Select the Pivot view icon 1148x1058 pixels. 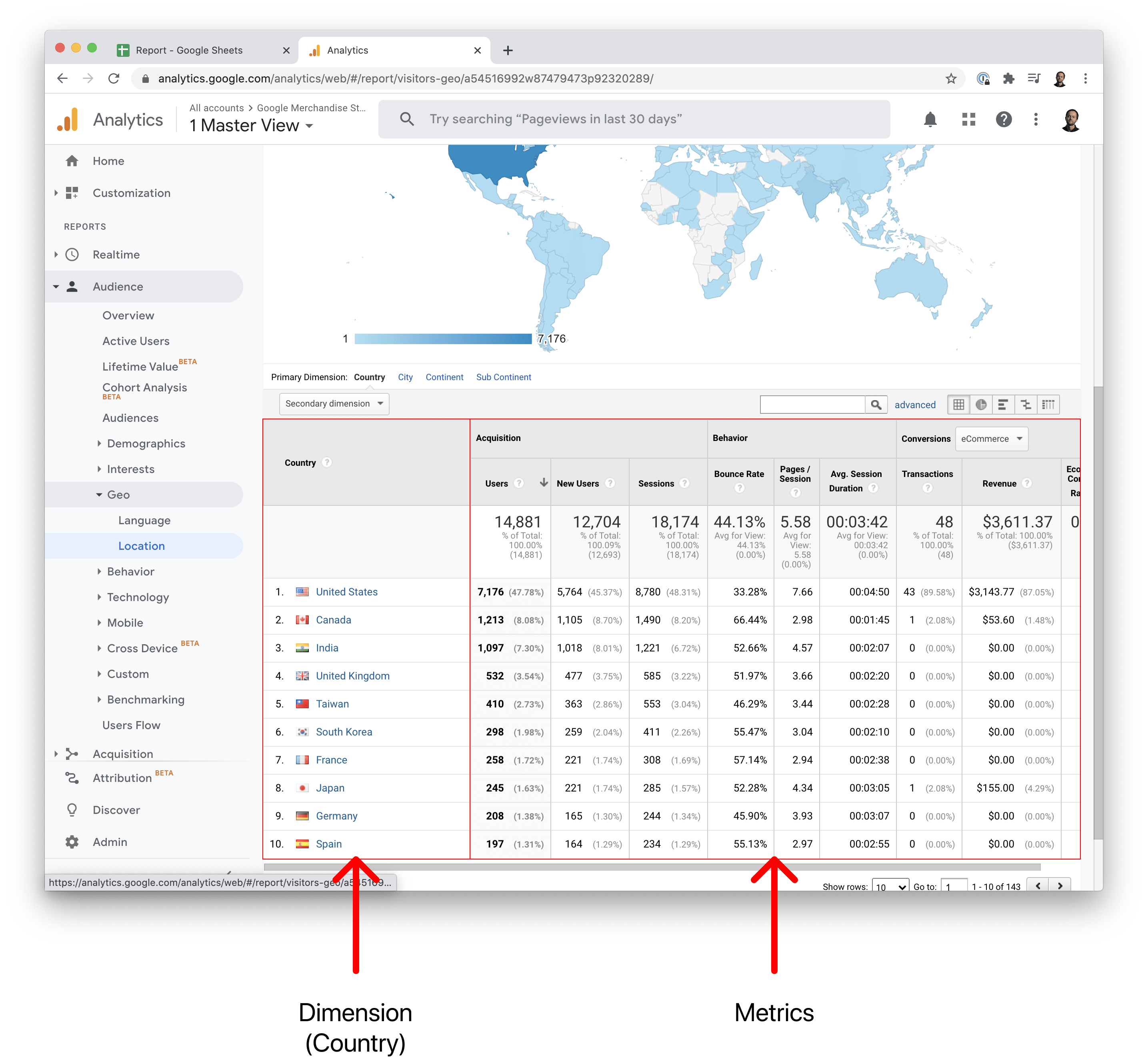pos(1048,405)
